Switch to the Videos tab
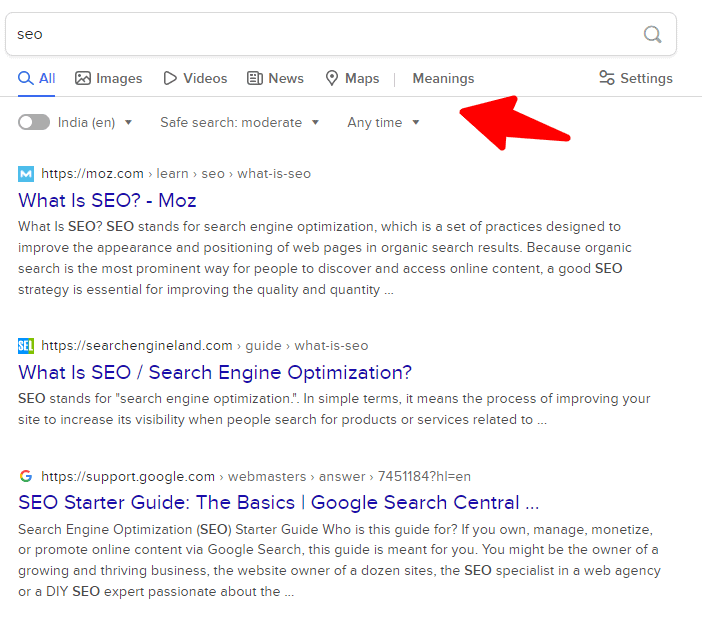The image size is (702, 627). tap(195, 78)
